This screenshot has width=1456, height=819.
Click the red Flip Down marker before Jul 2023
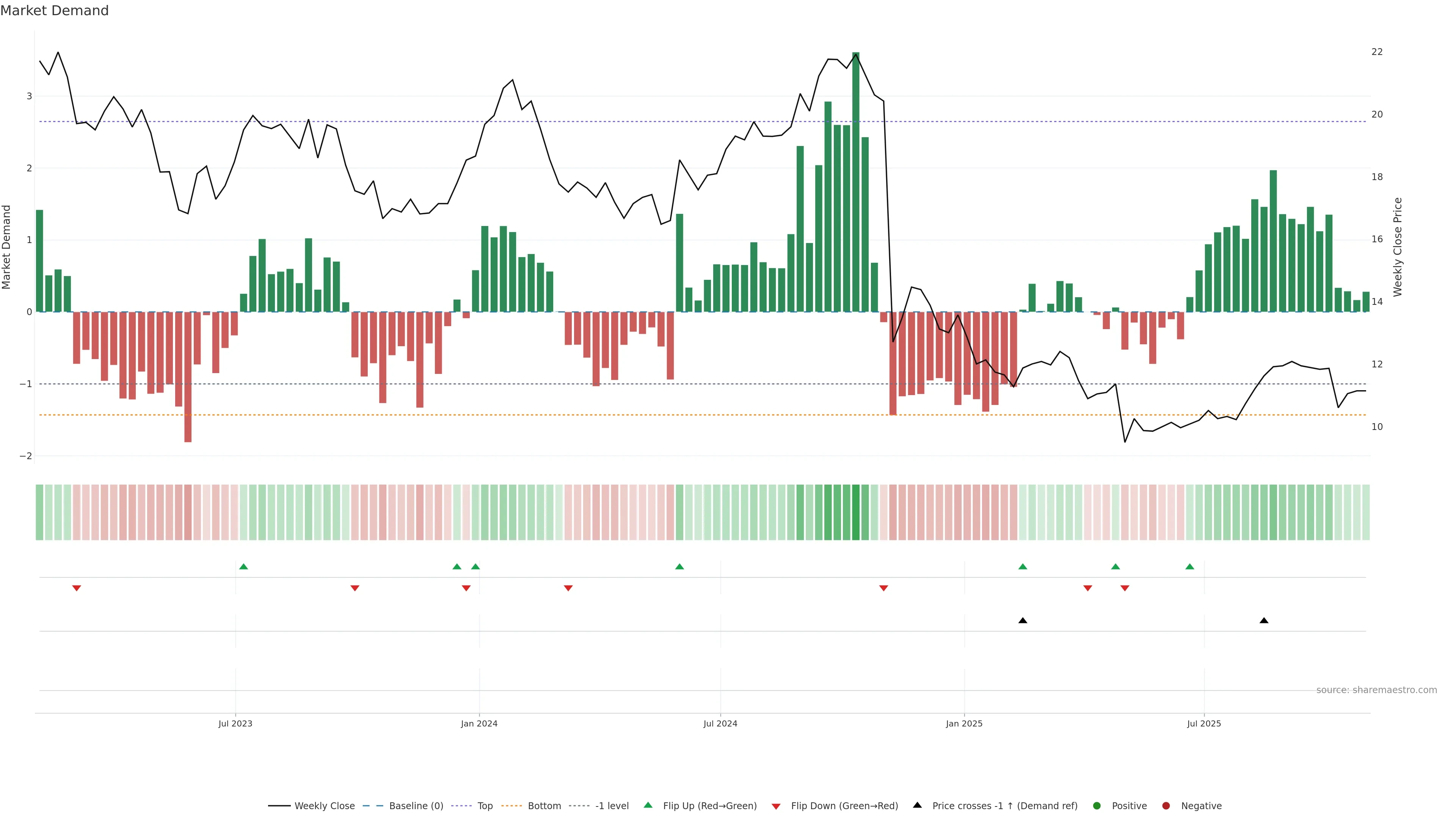[x=77, y=588]
